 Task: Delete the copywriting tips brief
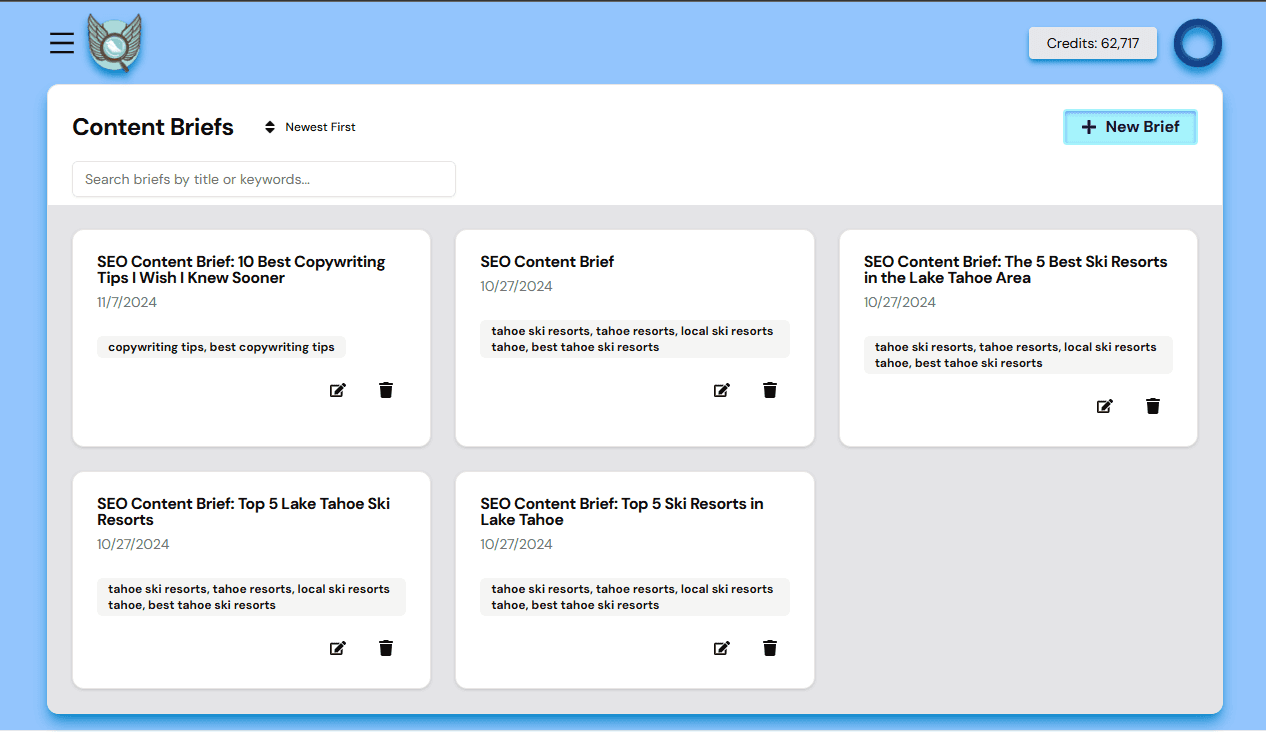385,390
